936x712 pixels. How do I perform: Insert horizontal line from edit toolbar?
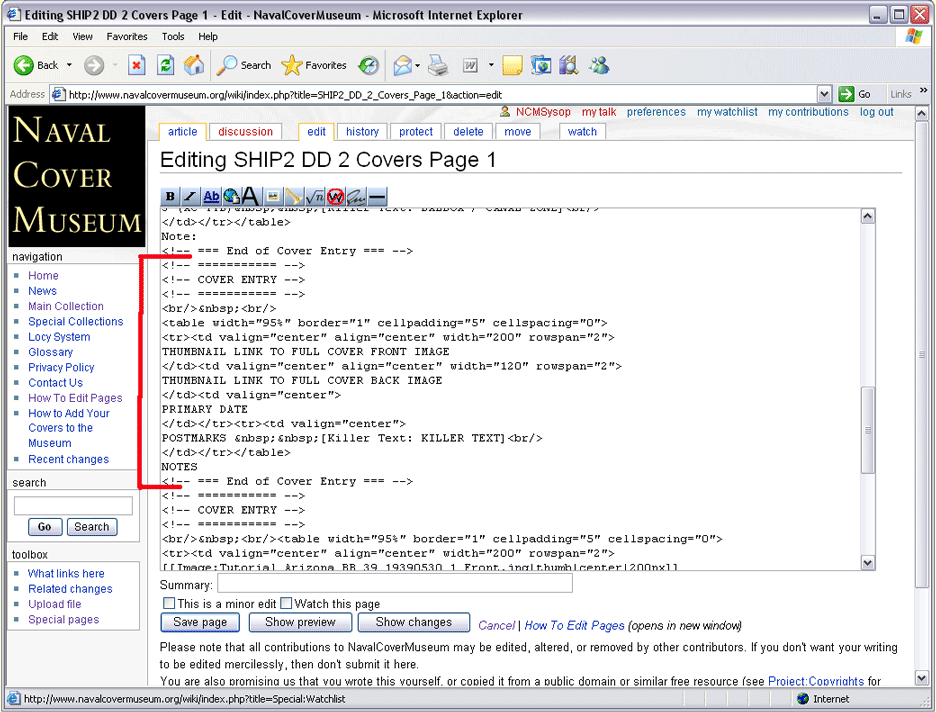[377, 197]
